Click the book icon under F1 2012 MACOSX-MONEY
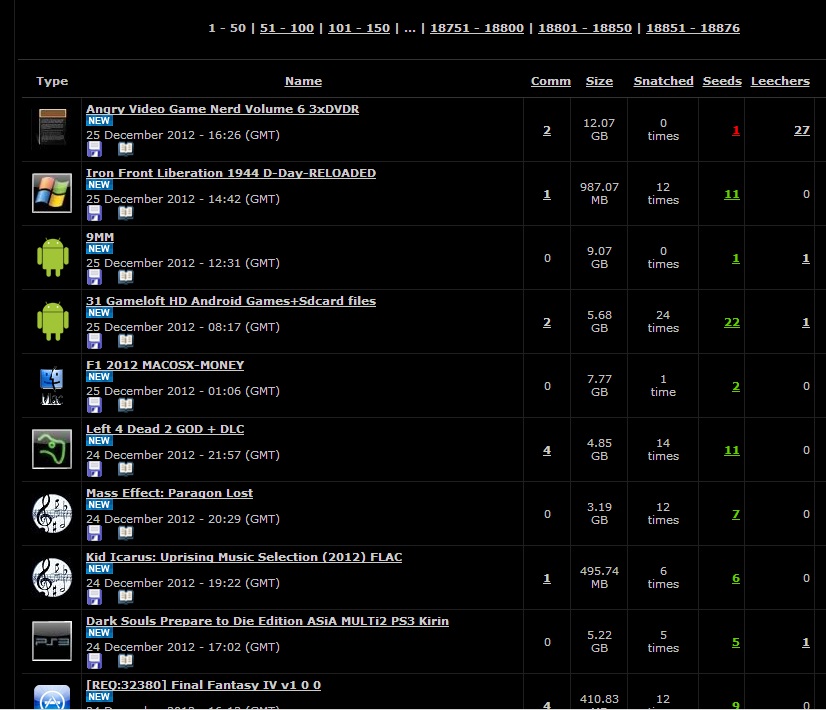826x710 pixels. coord(125,405)
